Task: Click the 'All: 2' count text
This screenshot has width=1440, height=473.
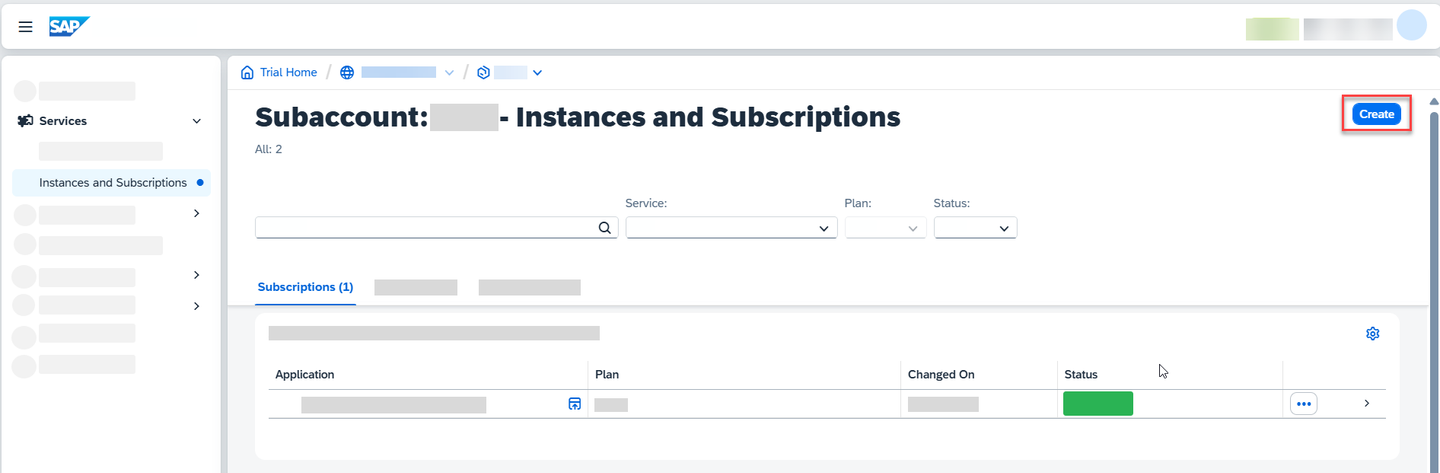Action: pyautogui.click(x=269, y=149)
